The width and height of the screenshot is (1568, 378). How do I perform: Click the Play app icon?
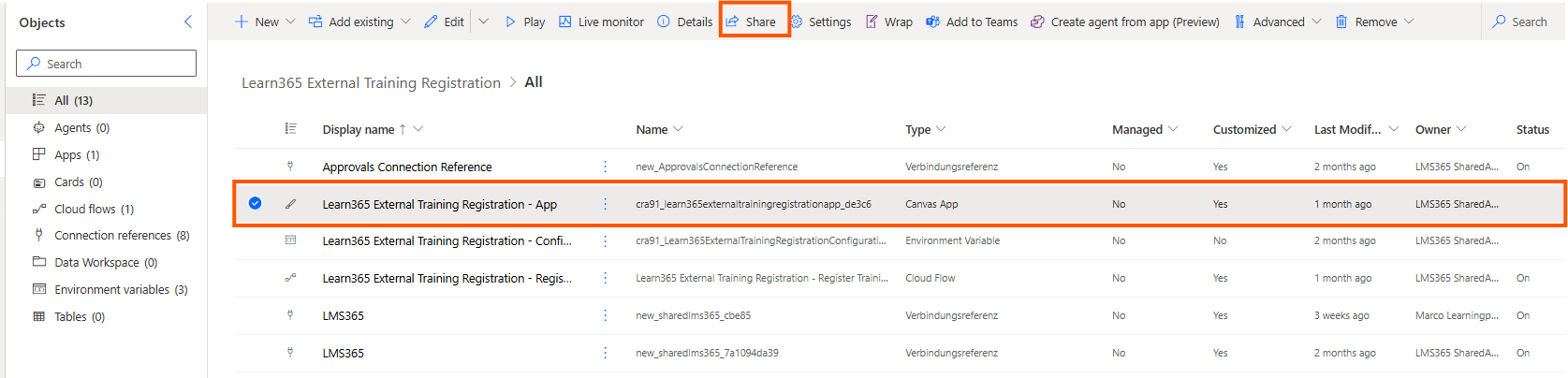click(511, 22)
